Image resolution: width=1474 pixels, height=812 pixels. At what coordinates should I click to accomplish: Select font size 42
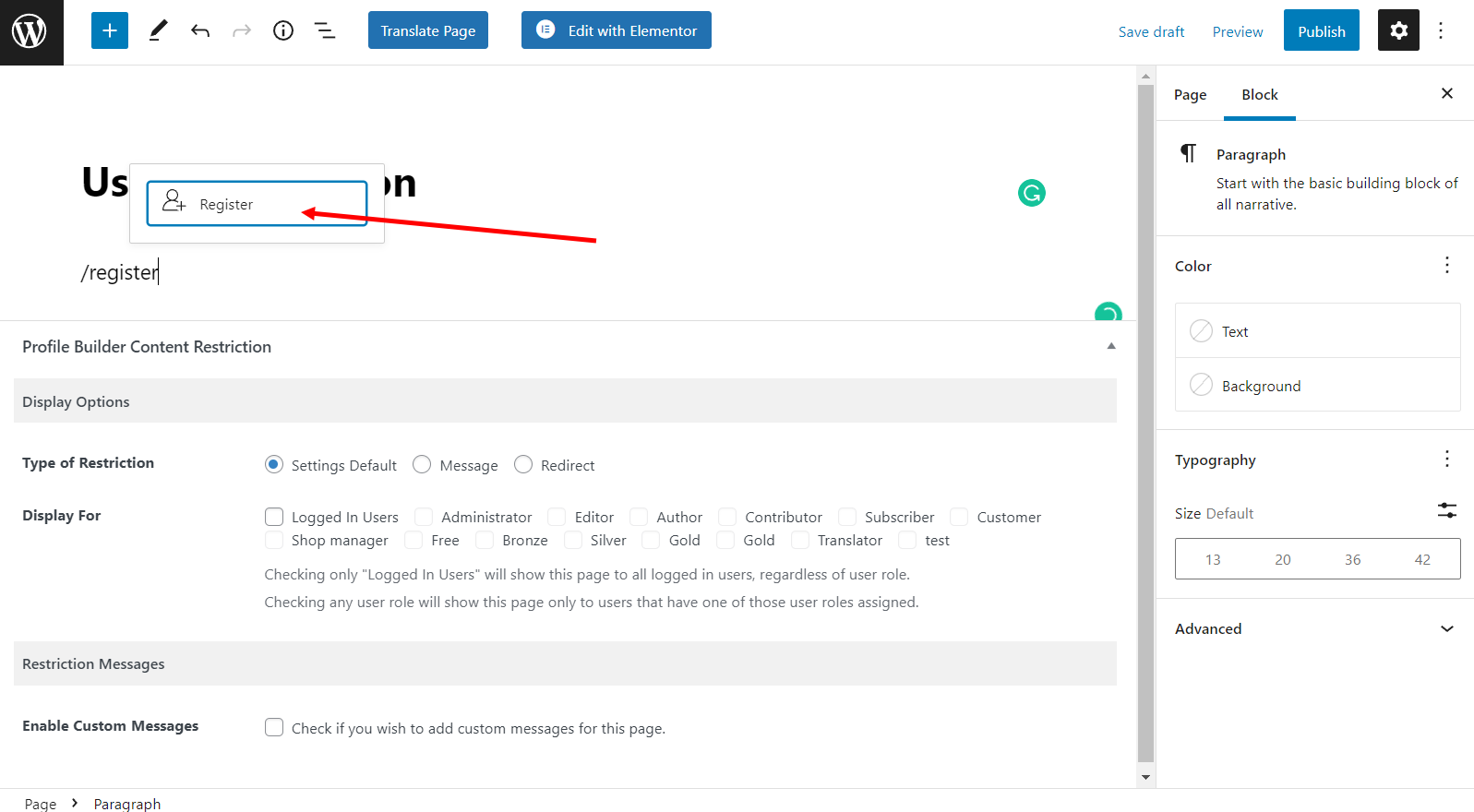click(1423, 559)
